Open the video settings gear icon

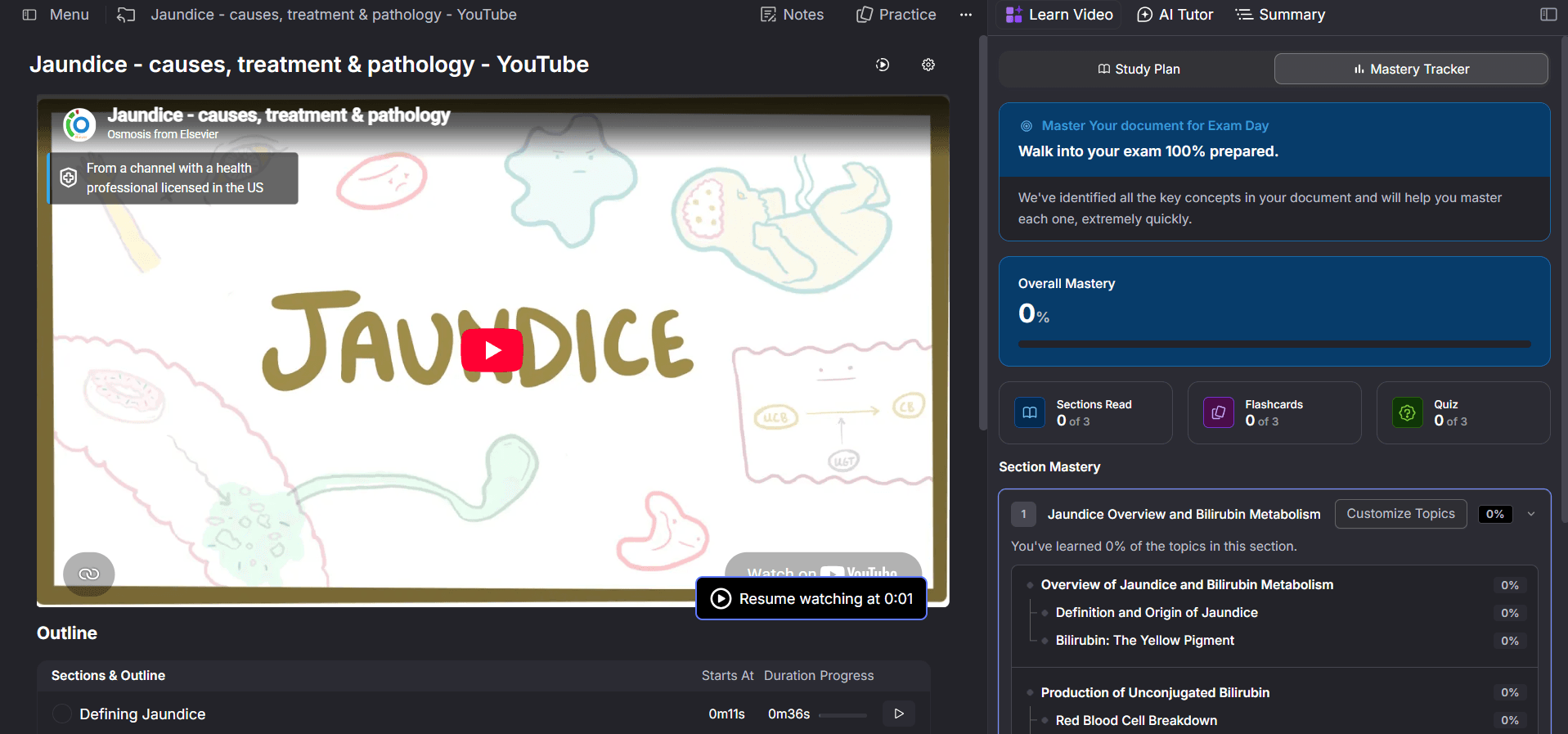[x=928, y=65]
